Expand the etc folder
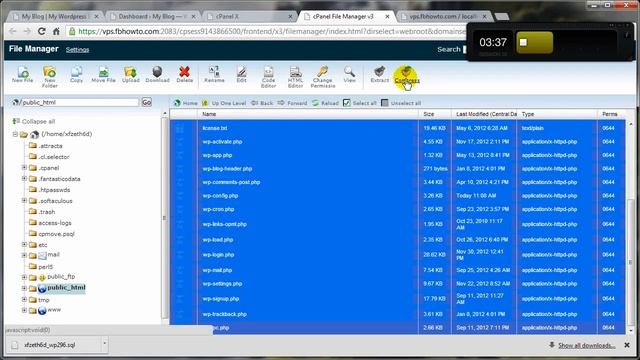Screen dimensions: 640x360 coord(24,244)
